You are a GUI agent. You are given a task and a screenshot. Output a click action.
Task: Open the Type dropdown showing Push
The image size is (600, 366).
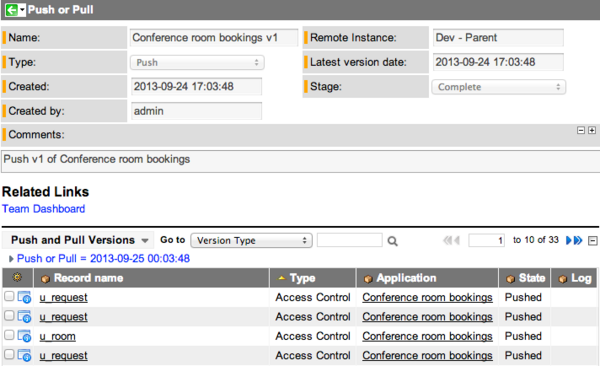(197, 62)
